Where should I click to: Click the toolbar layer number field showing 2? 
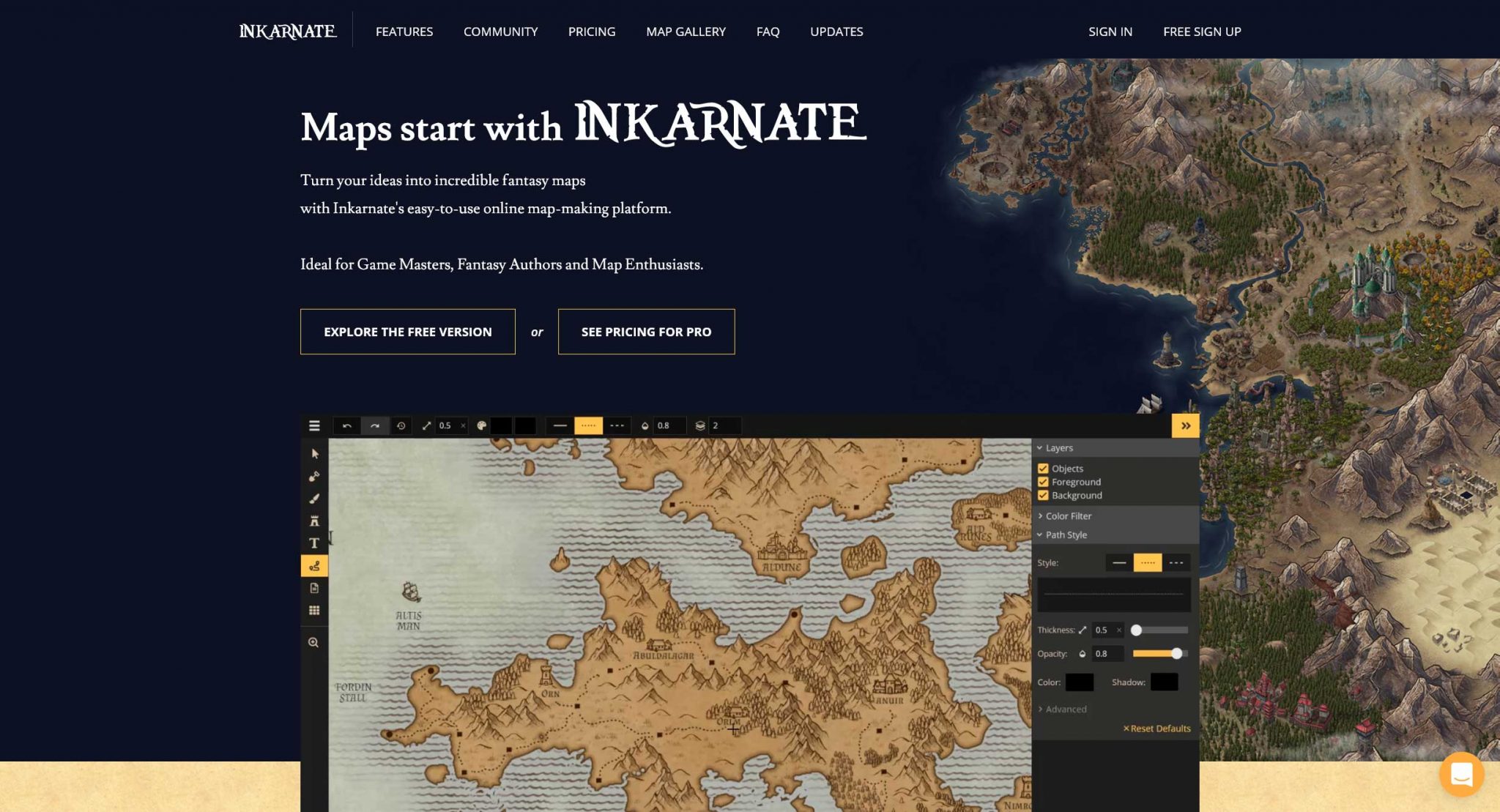725,425
